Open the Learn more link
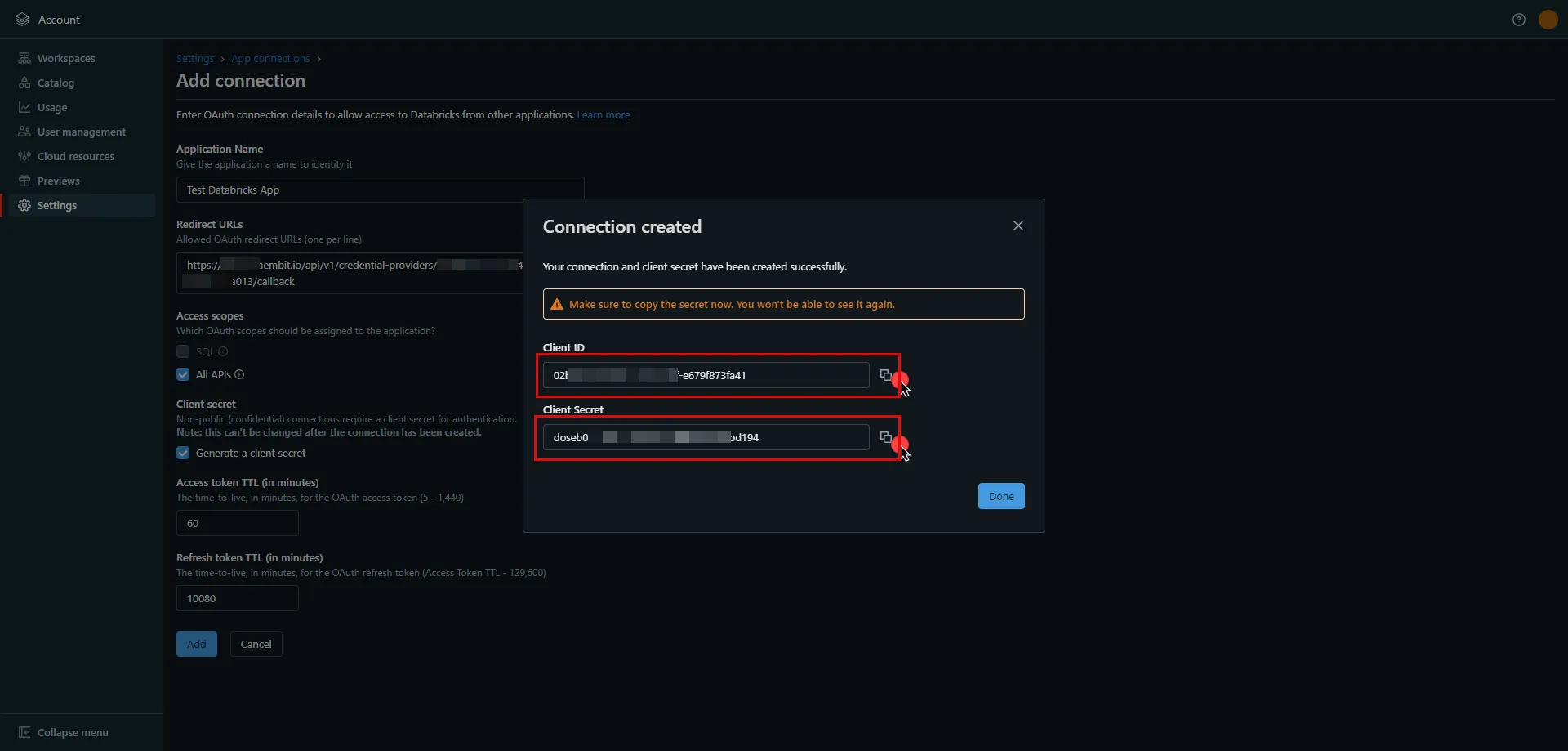The width and height of the screenshot is (1568, 751). tap(604, 114)
